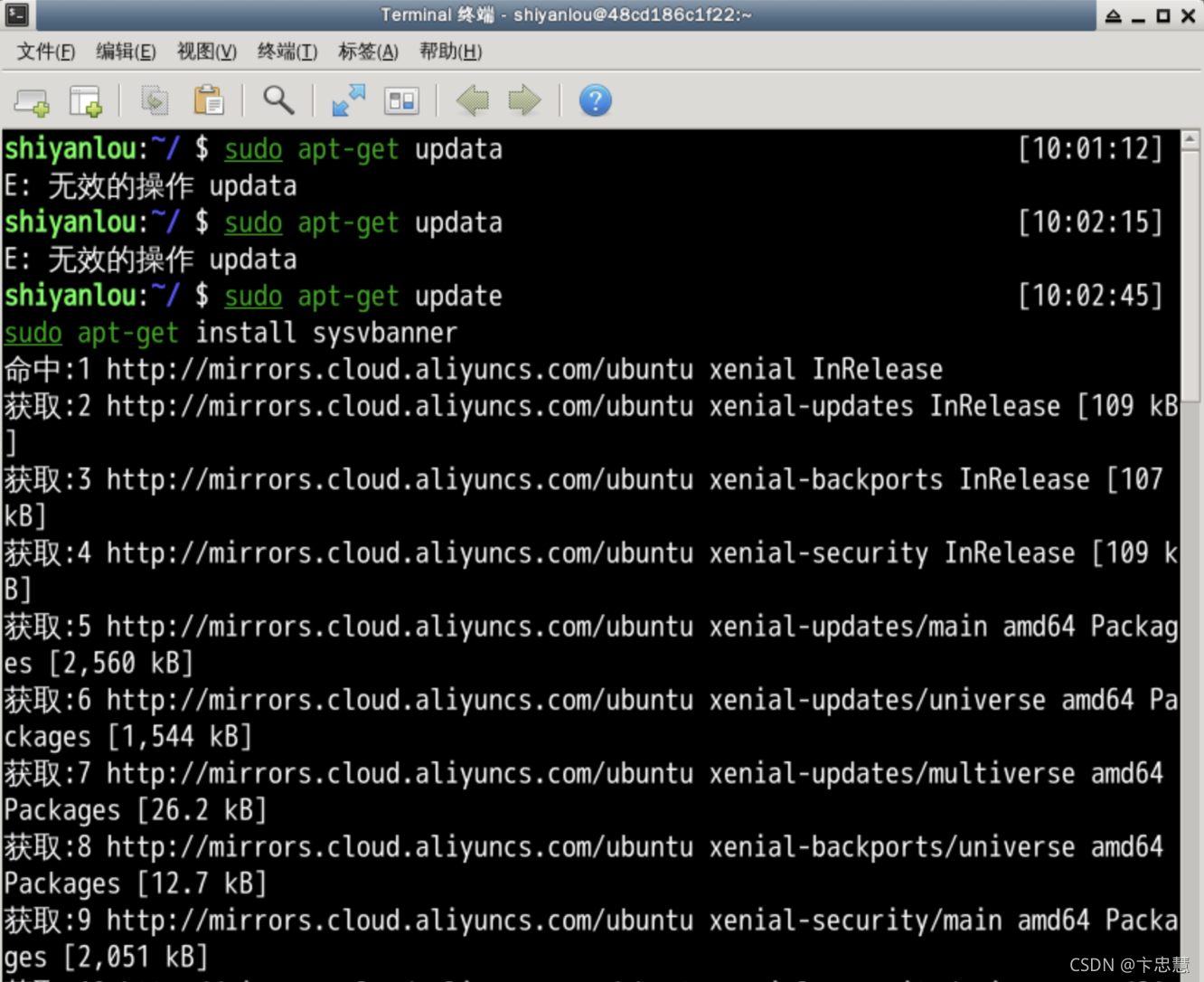1204x982 pixels.
Task: Open the 标签(A) menu
Action: (368, 52)
